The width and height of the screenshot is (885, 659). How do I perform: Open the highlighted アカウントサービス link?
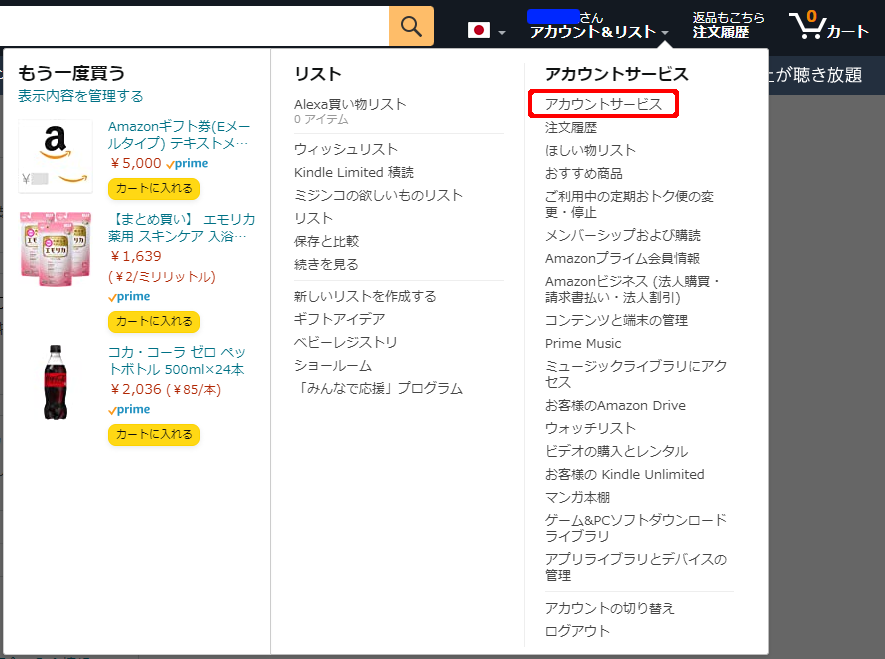603,104
